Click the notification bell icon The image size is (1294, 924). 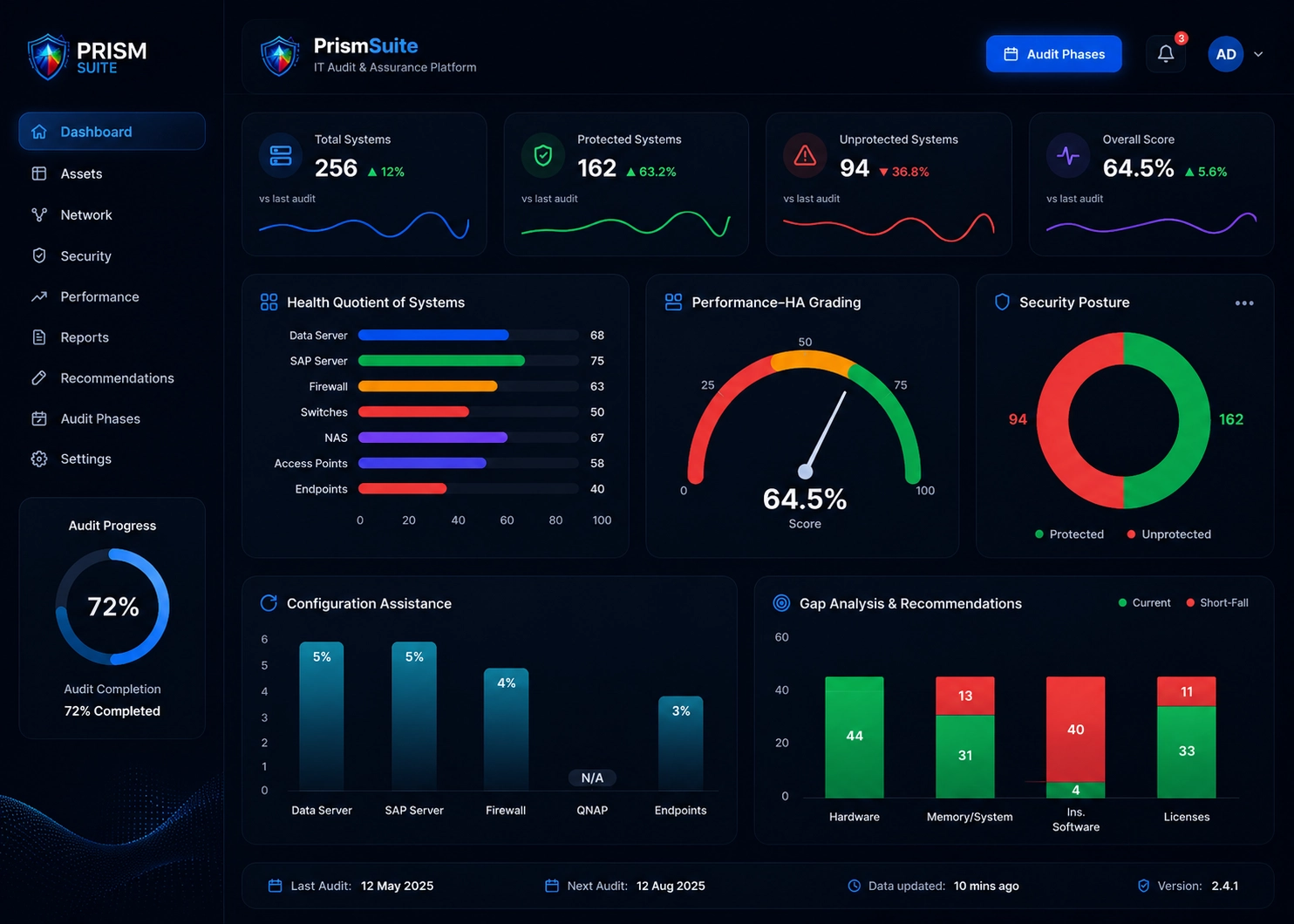point(1166,54)
